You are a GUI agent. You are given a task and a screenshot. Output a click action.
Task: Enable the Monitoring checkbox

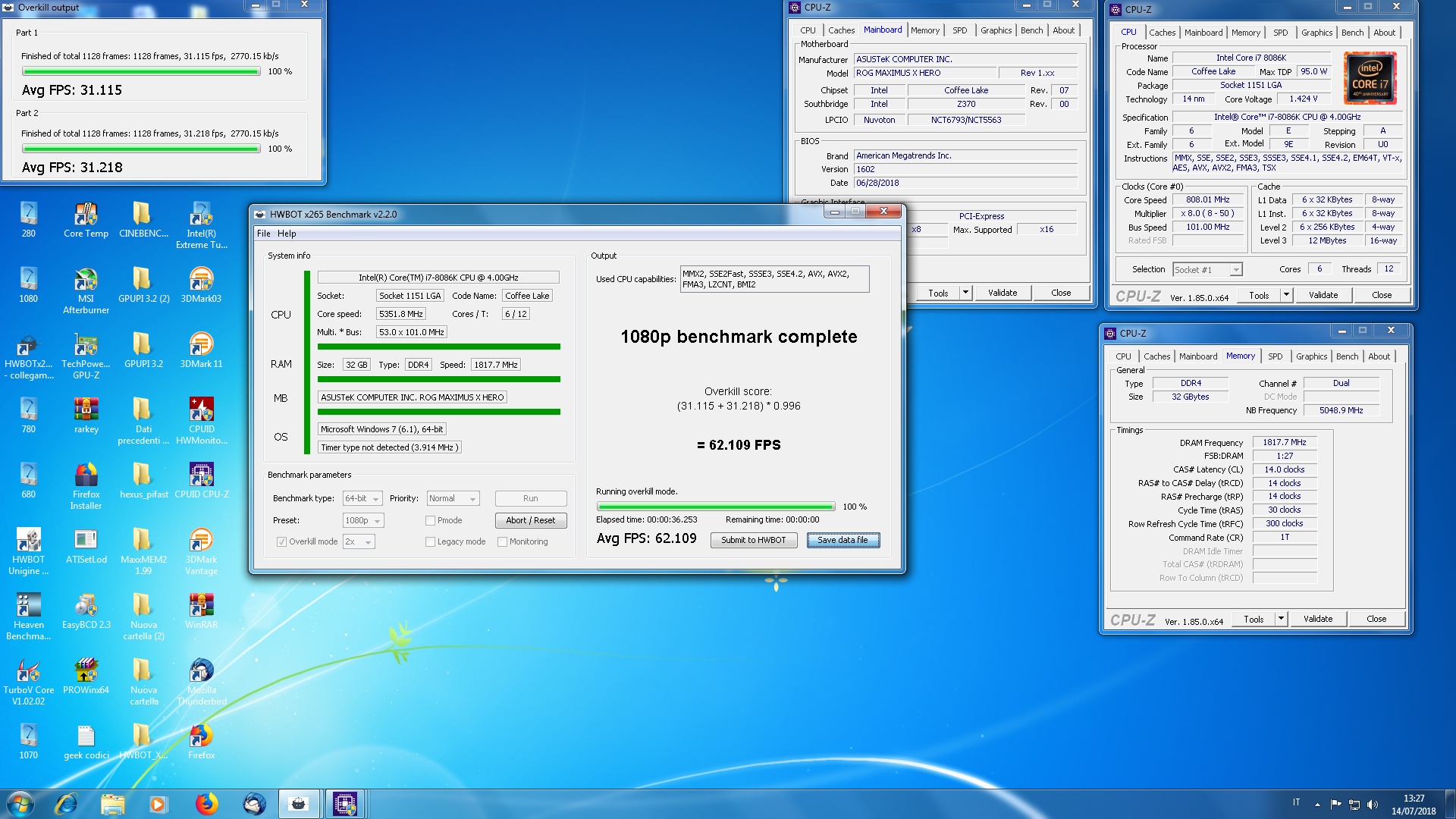(x=502, y=541)
